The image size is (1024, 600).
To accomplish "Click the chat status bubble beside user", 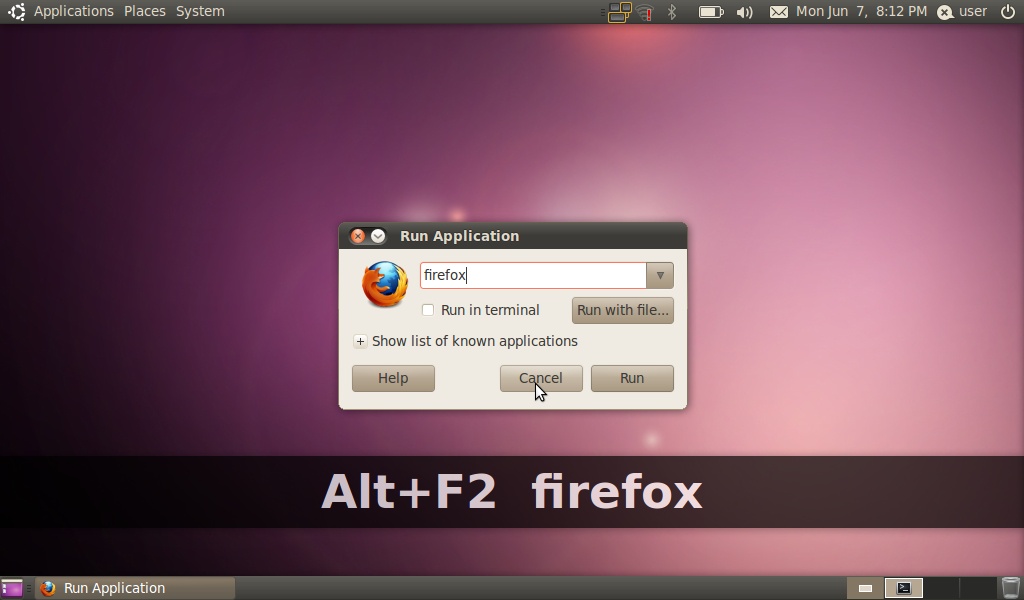I will tap(945, 12).
